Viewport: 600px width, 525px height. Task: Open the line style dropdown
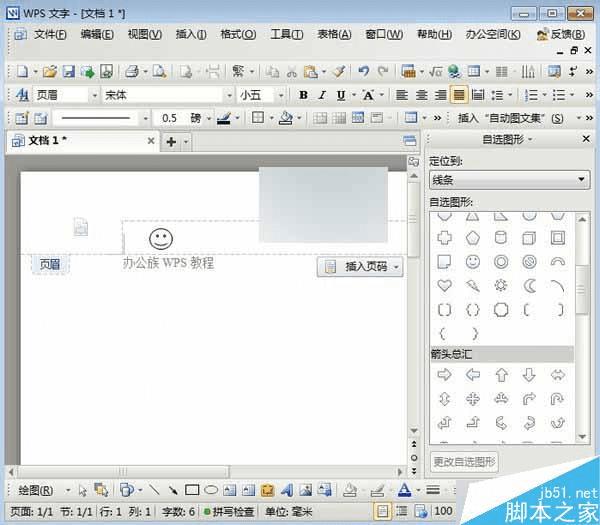145,118
